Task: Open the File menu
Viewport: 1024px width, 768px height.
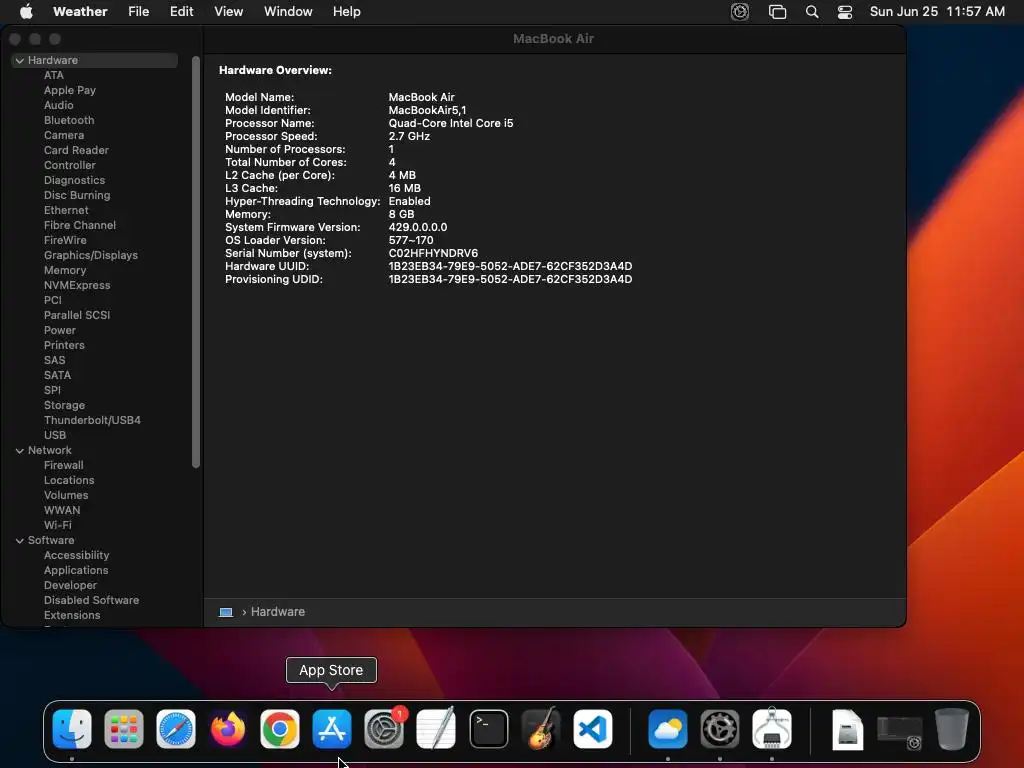Action: (138, 11)
